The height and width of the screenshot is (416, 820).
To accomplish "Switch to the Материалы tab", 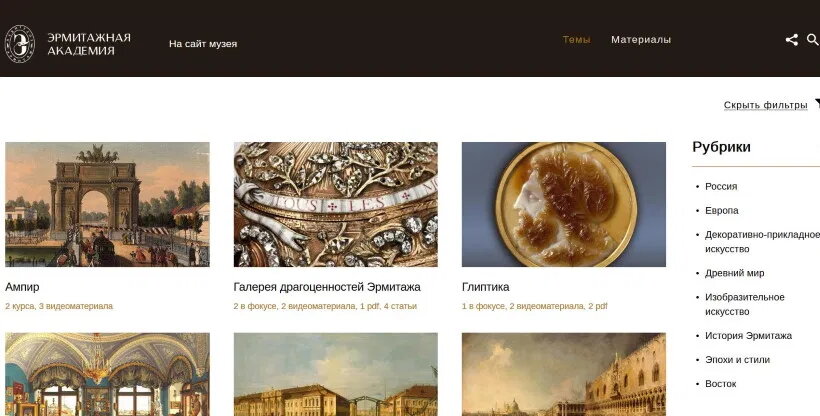I will [641, 40].
